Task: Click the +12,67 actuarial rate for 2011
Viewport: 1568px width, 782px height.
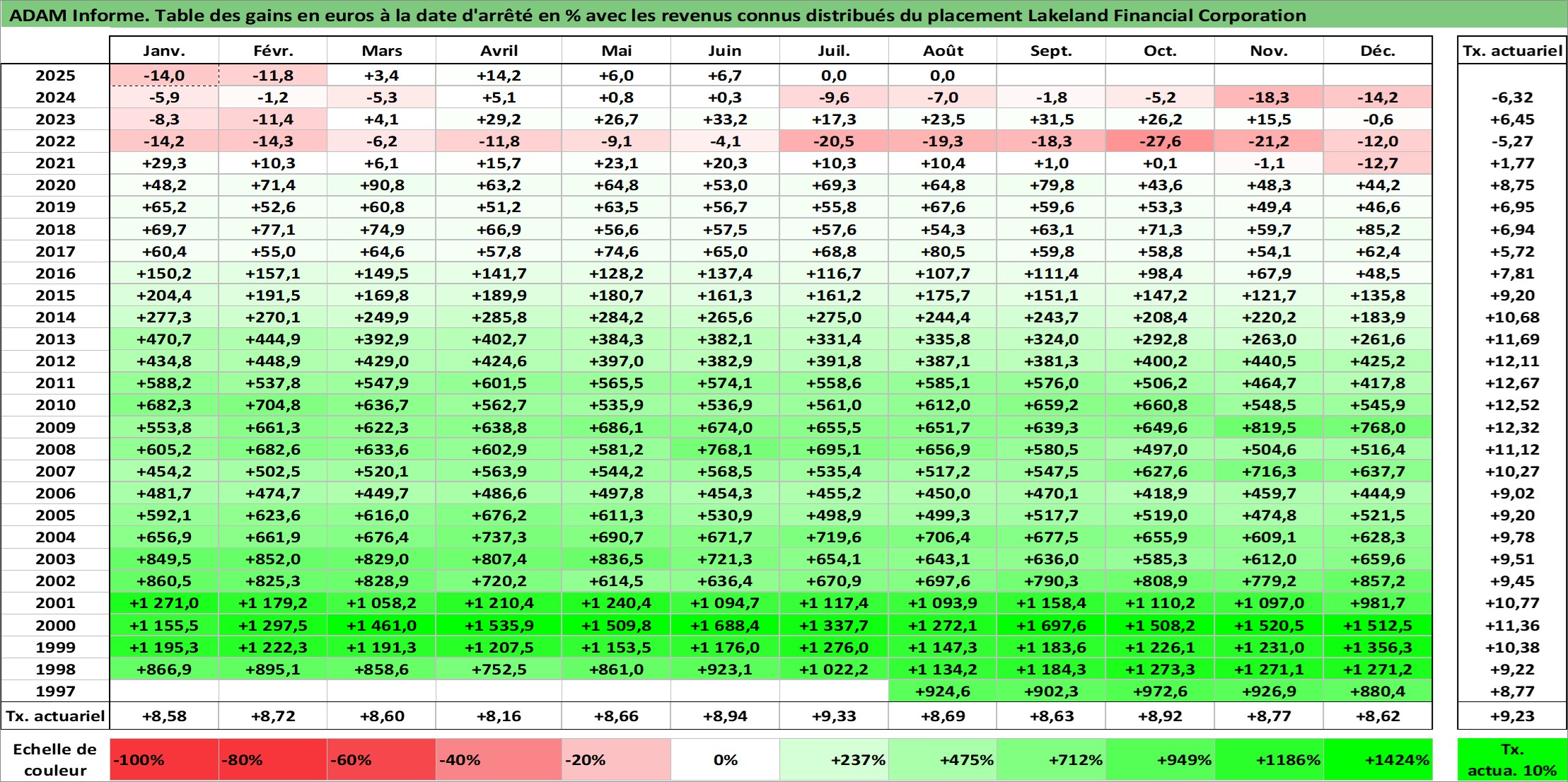Action: pos(1512,383)
